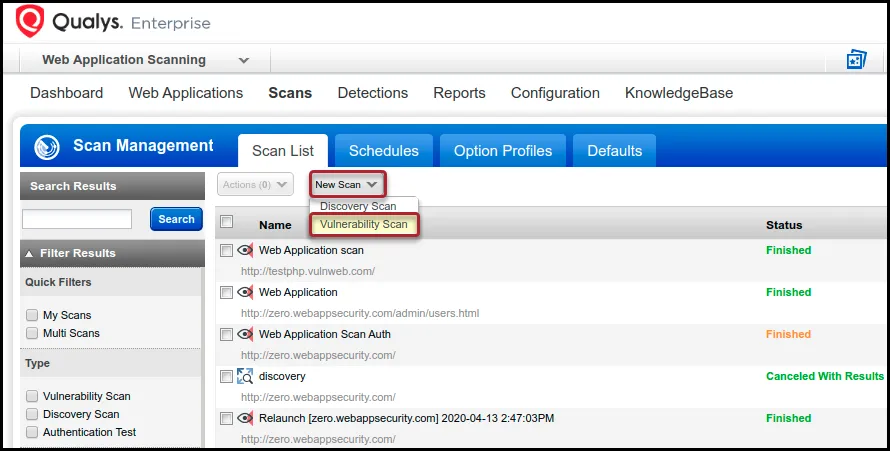Image resolution: width=890 pixels, height=451 pixels.
Task: Open the Web Application Scanning module dropdown
Action: tap(145, 60)
